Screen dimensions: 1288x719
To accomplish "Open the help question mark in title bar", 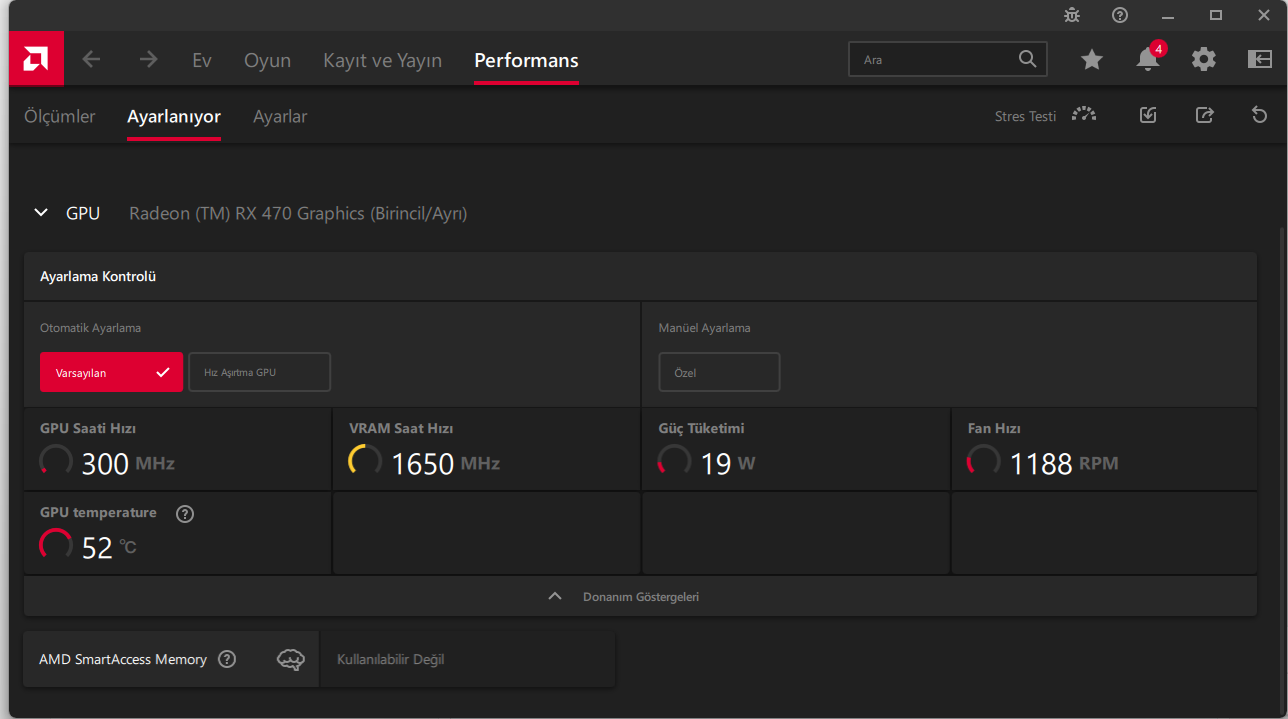I will [1120, 15].
